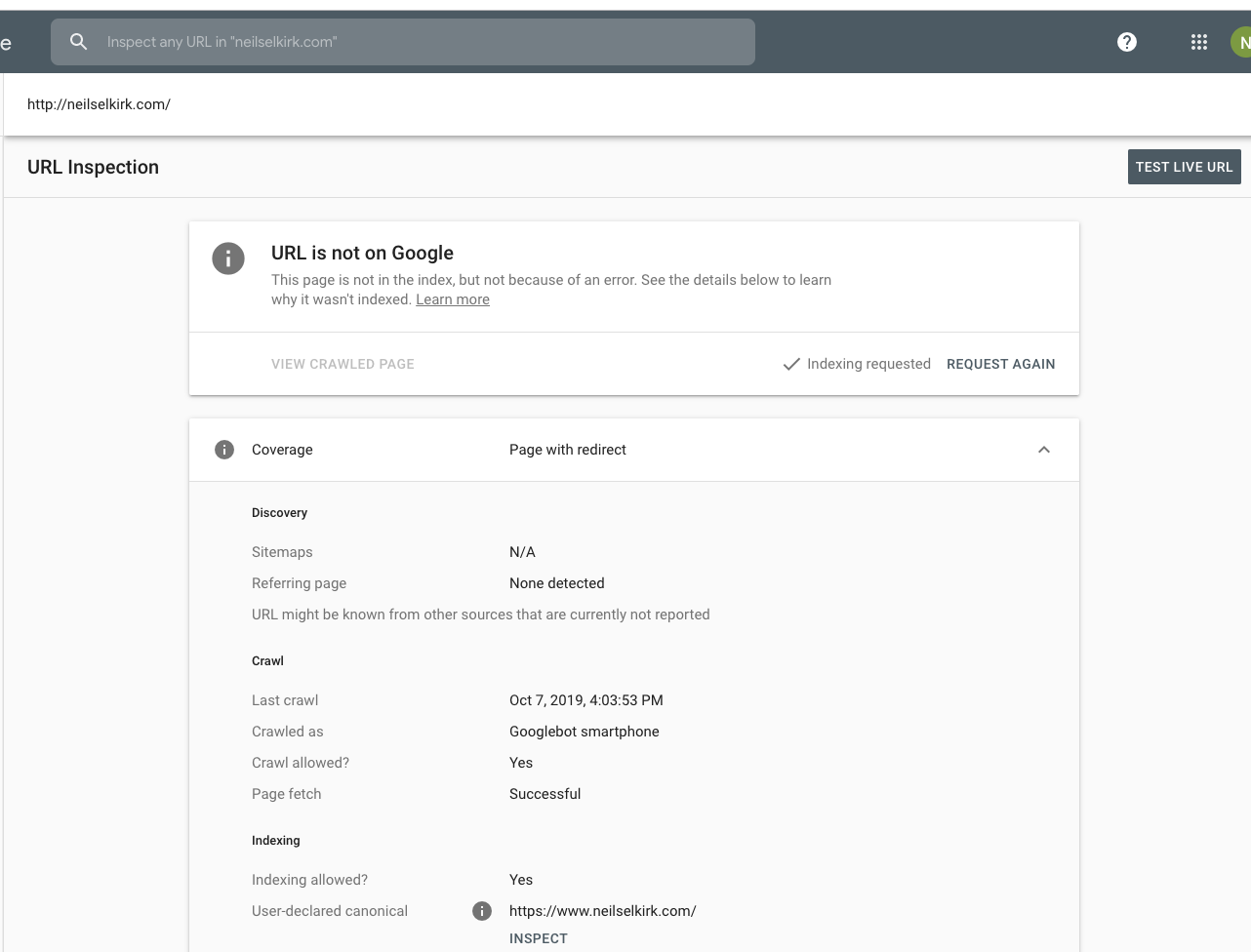Click the Indexing requested checkmark
The width and height of the screenshot is (1251, 952).
791,364
